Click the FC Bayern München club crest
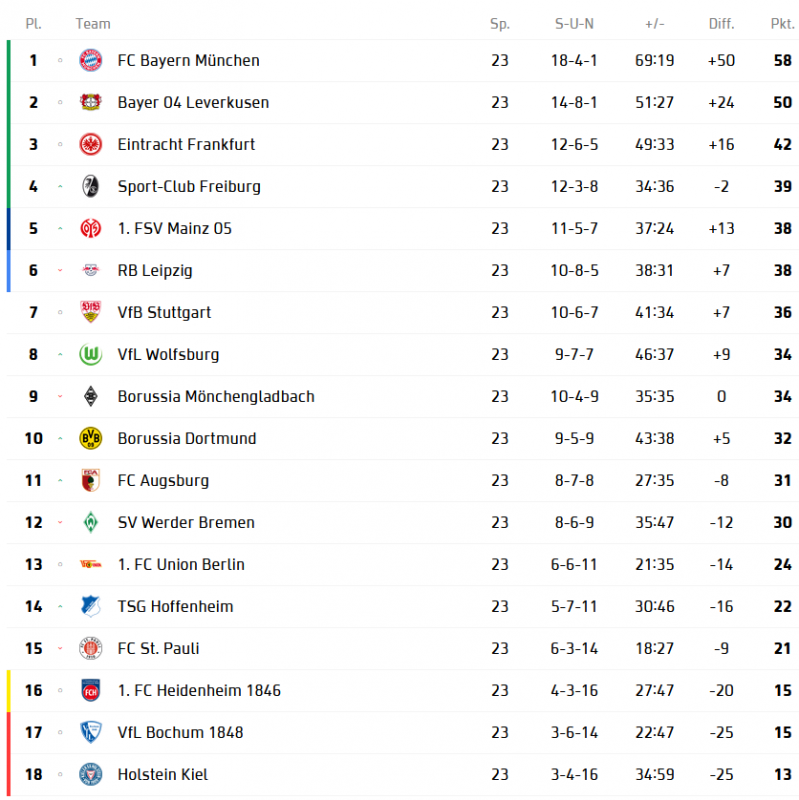This screenshot has width=799, height=800. 91,60
